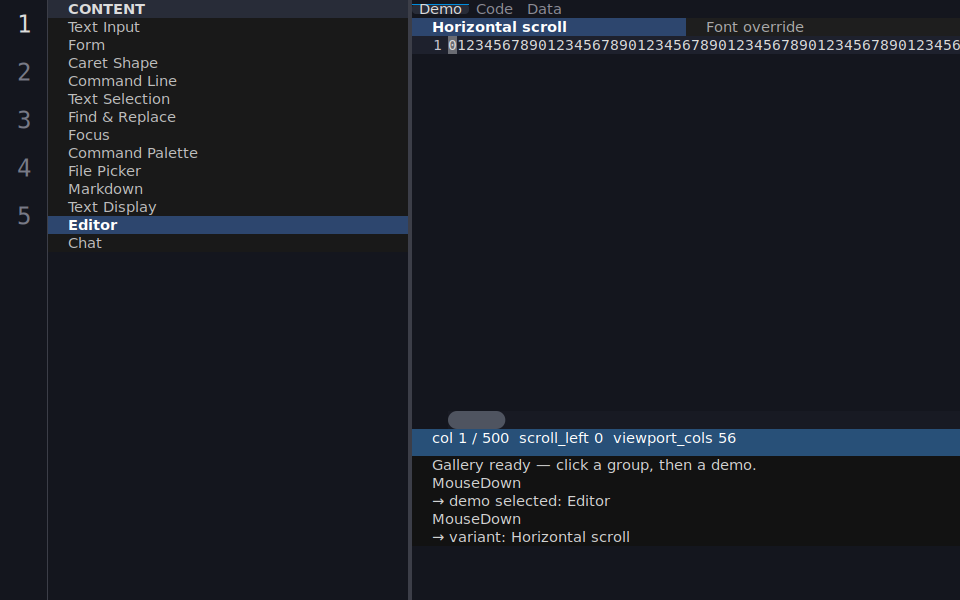Click the scroll_left 0 status entry
This screenshot has width=960, height=600.
tap(561, 438)
